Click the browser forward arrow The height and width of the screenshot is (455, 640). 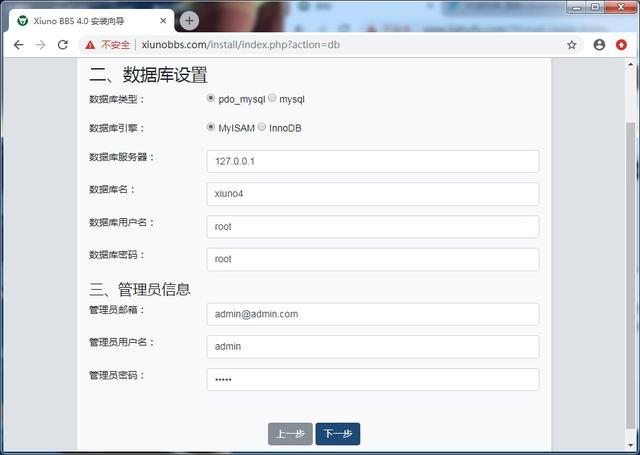pos(41,44)
